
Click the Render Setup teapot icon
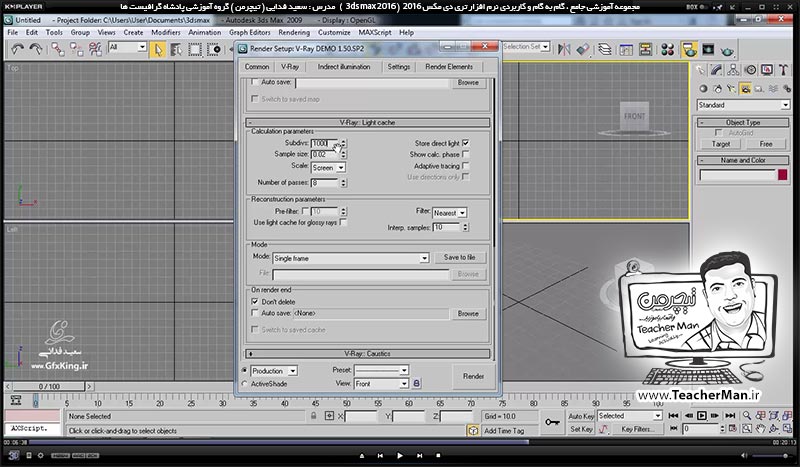point(689,50)
